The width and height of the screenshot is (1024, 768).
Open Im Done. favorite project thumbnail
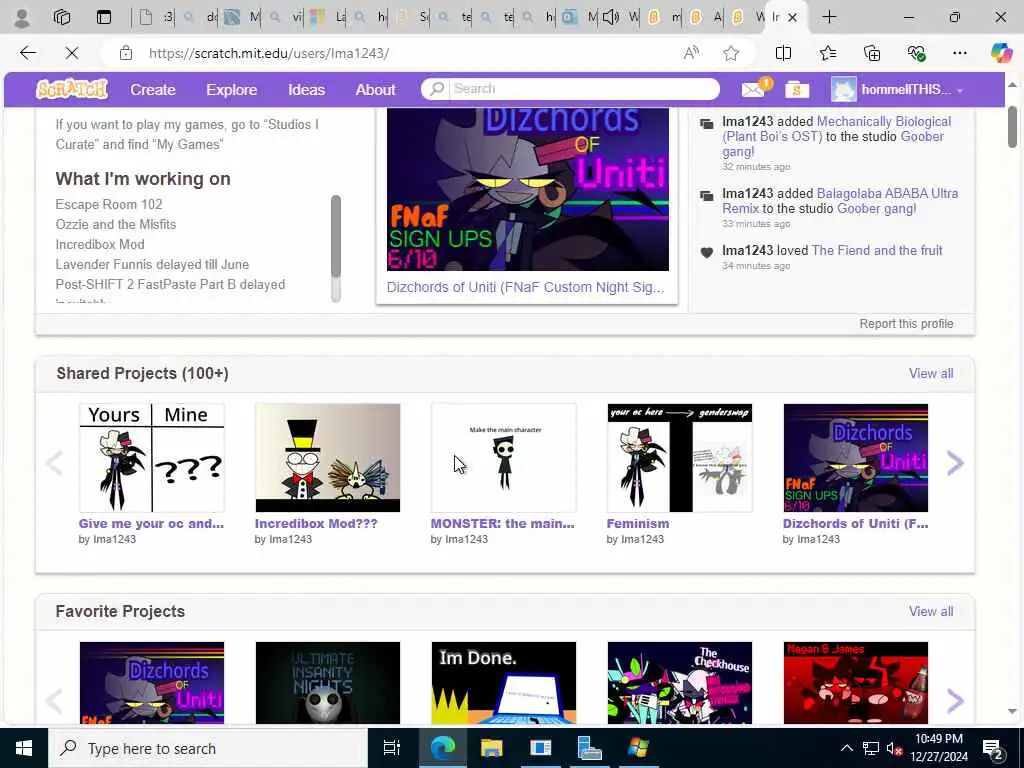pos(504,682)
